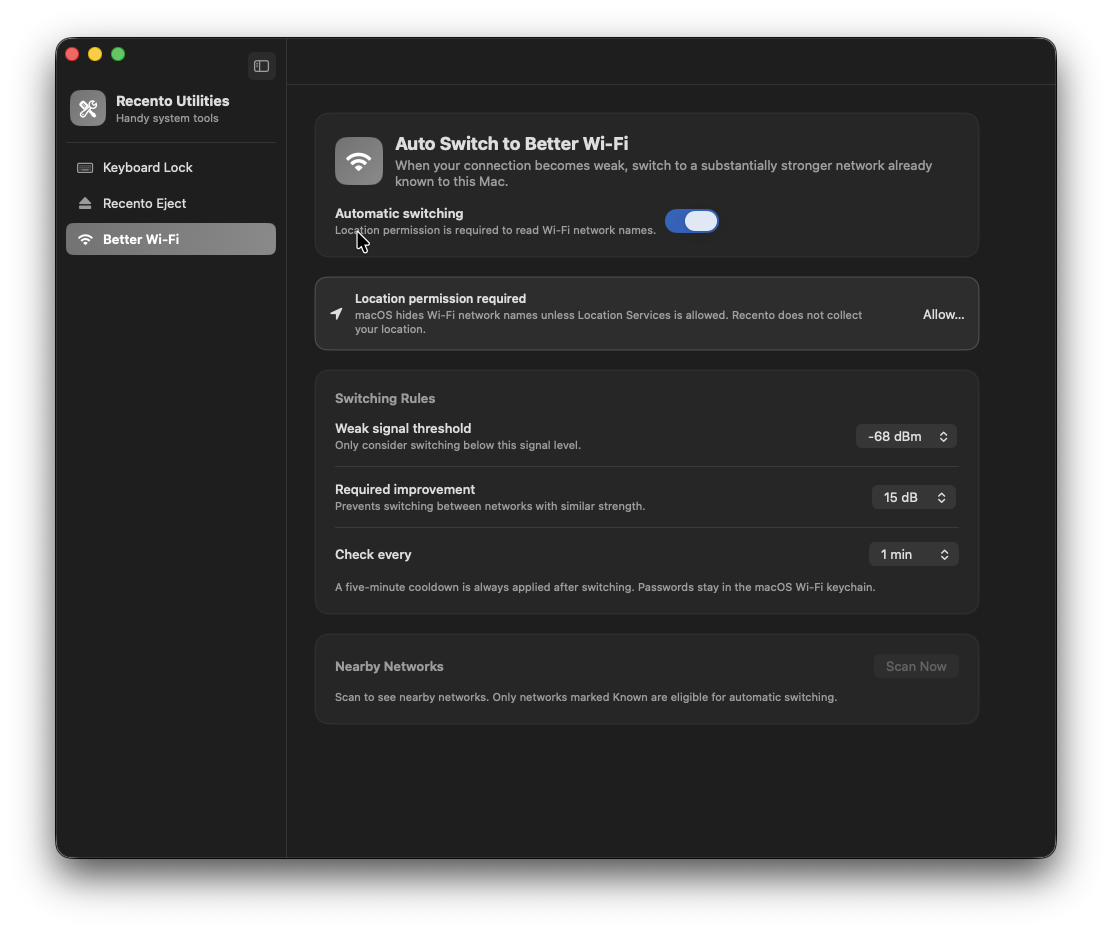
Task: Select Better Wi-Fi in the sidebar
Action: click(x=171, y=240)
